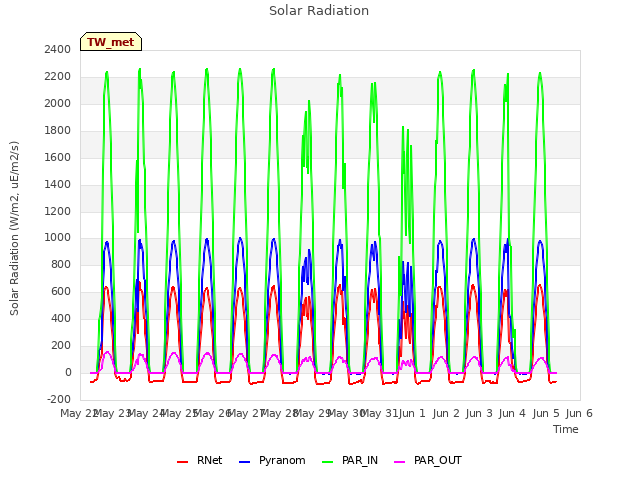
Task: Click the red RNet legend swatch
Action: click(182, 462)
